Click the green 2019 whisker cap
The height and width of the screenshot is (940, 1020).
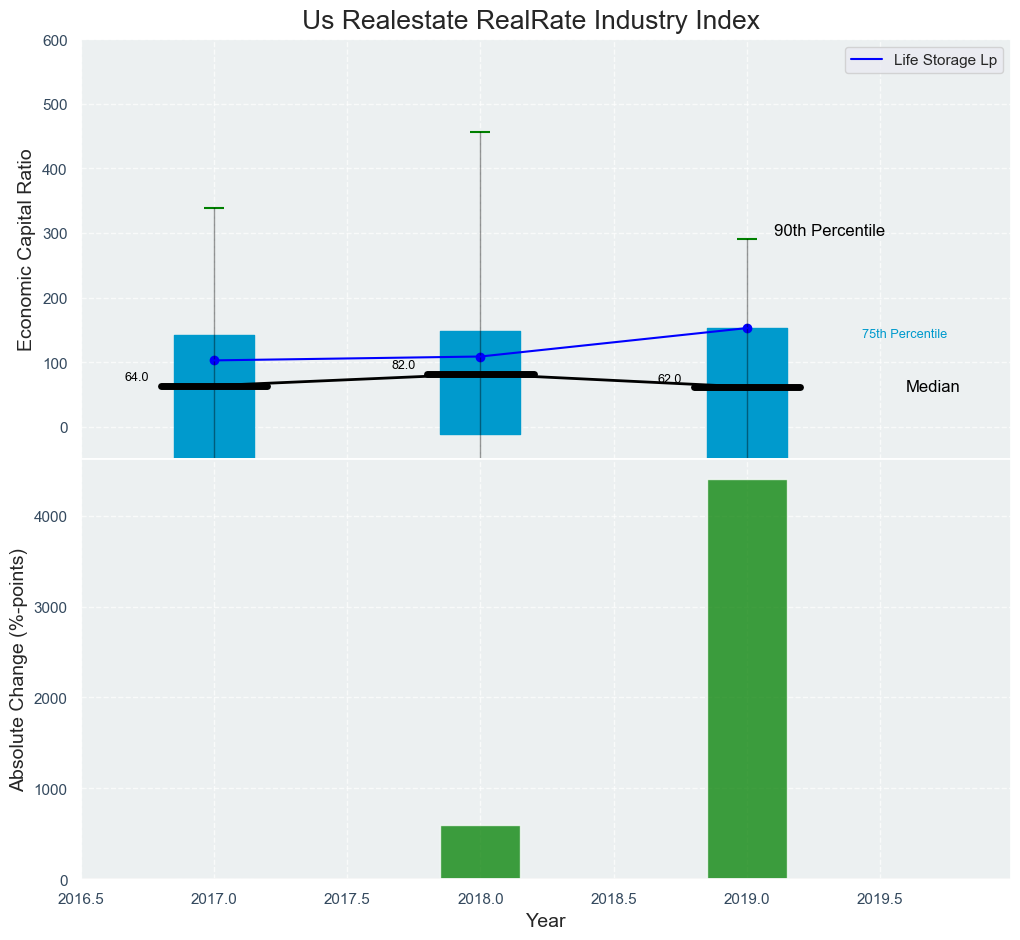(x=747, y=239)
